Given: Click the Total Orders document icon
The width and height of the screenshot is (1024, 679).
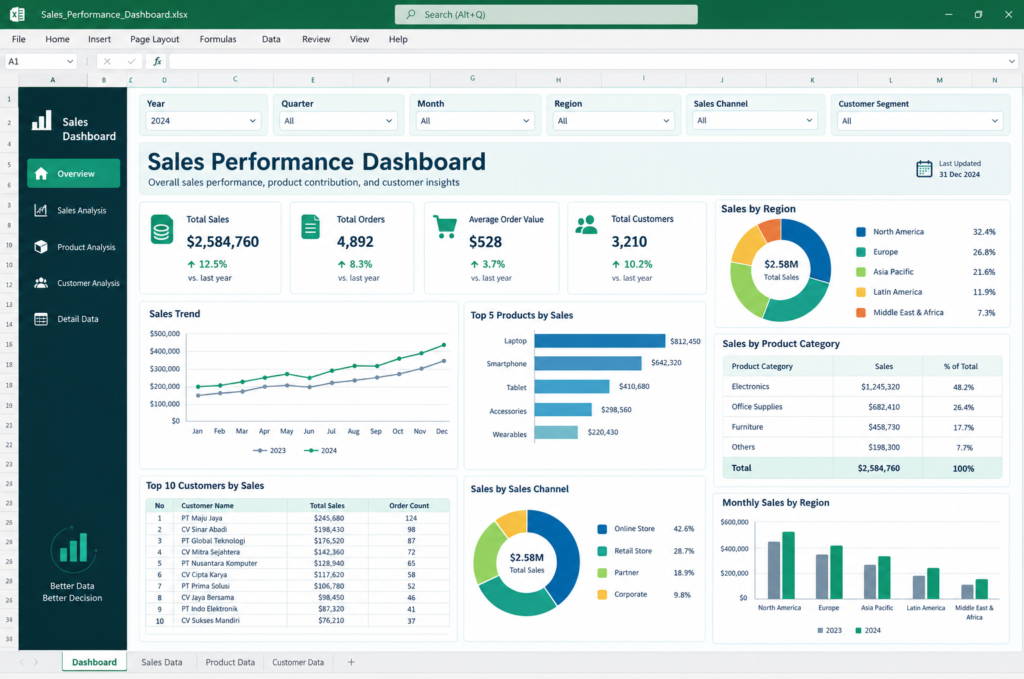Looking at the screenshot, I should pos(310,227).
